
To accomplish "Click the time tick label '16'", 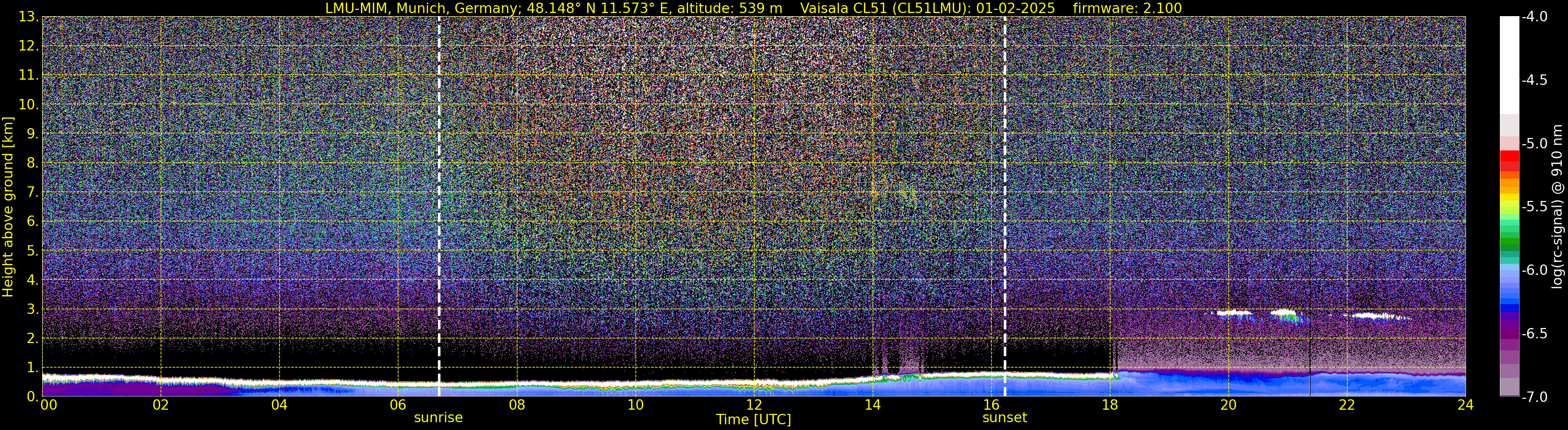I will pyautogui.click(x=991, y=405).
